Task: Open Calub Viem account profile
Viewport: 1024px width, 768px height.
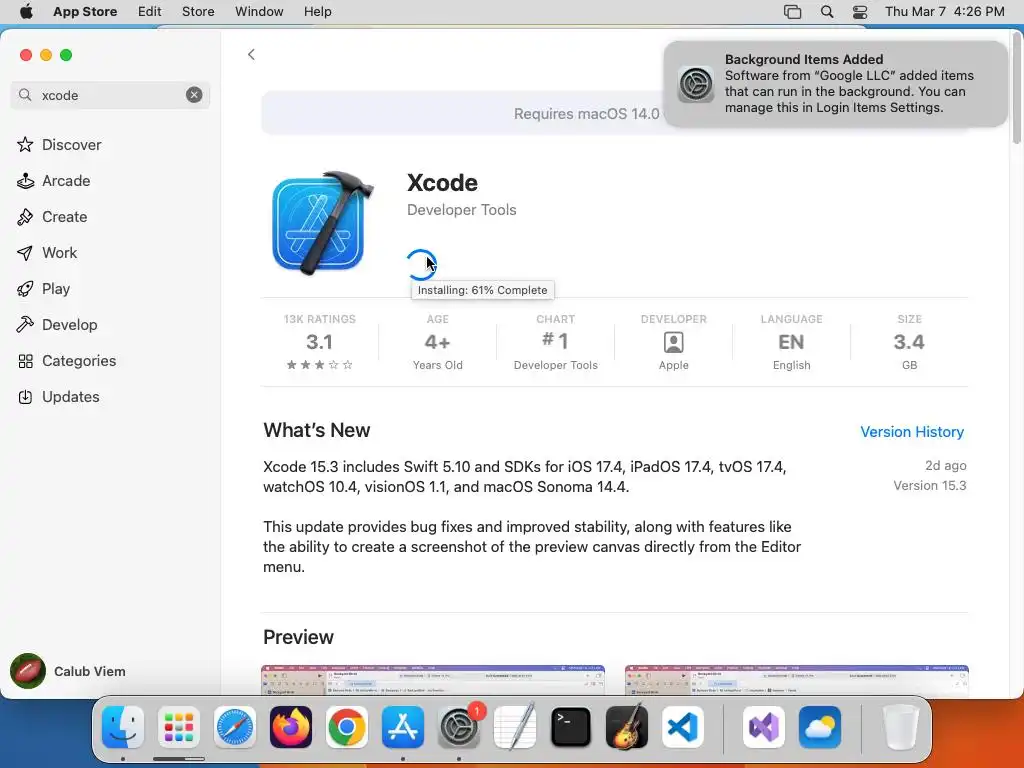Action: point(68,671)
